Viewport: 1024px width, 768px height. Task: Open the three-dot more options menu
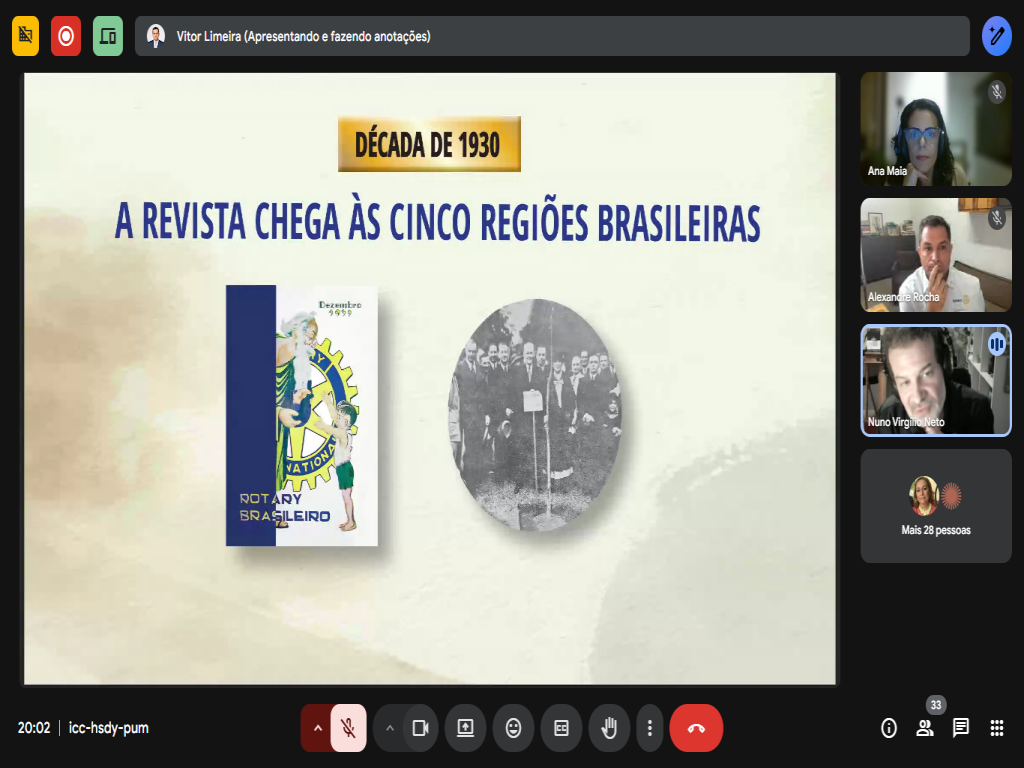point(650,728)
